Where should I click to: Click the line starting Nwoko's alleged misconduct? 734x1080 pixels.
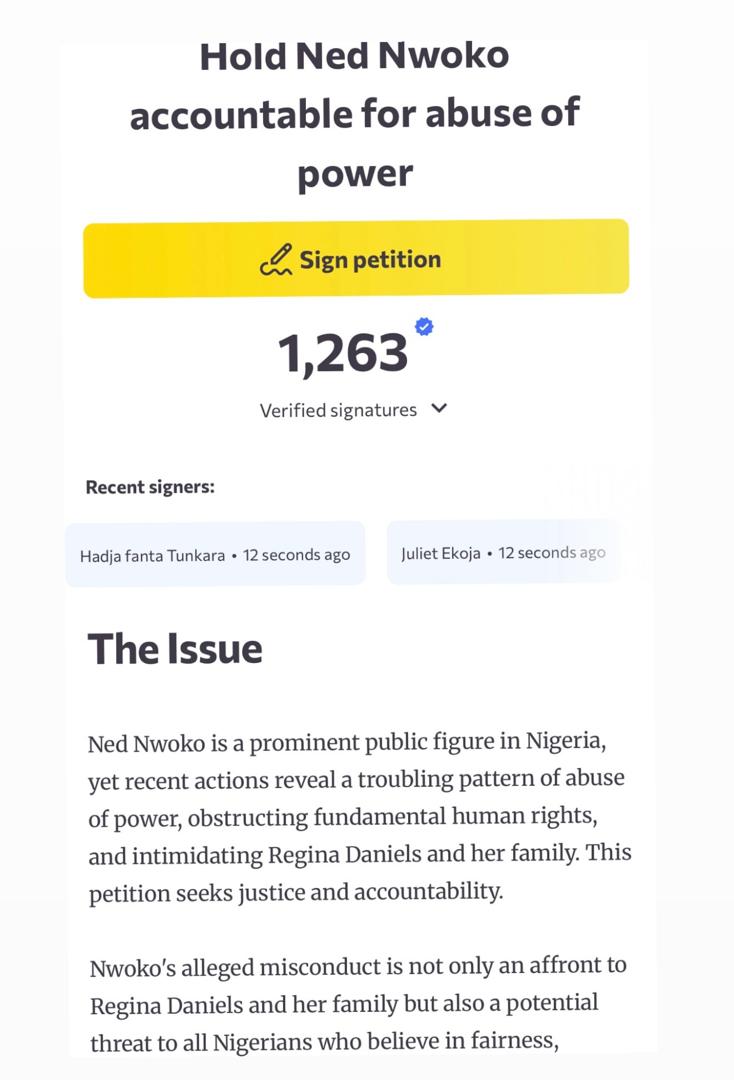pos(358,967)
